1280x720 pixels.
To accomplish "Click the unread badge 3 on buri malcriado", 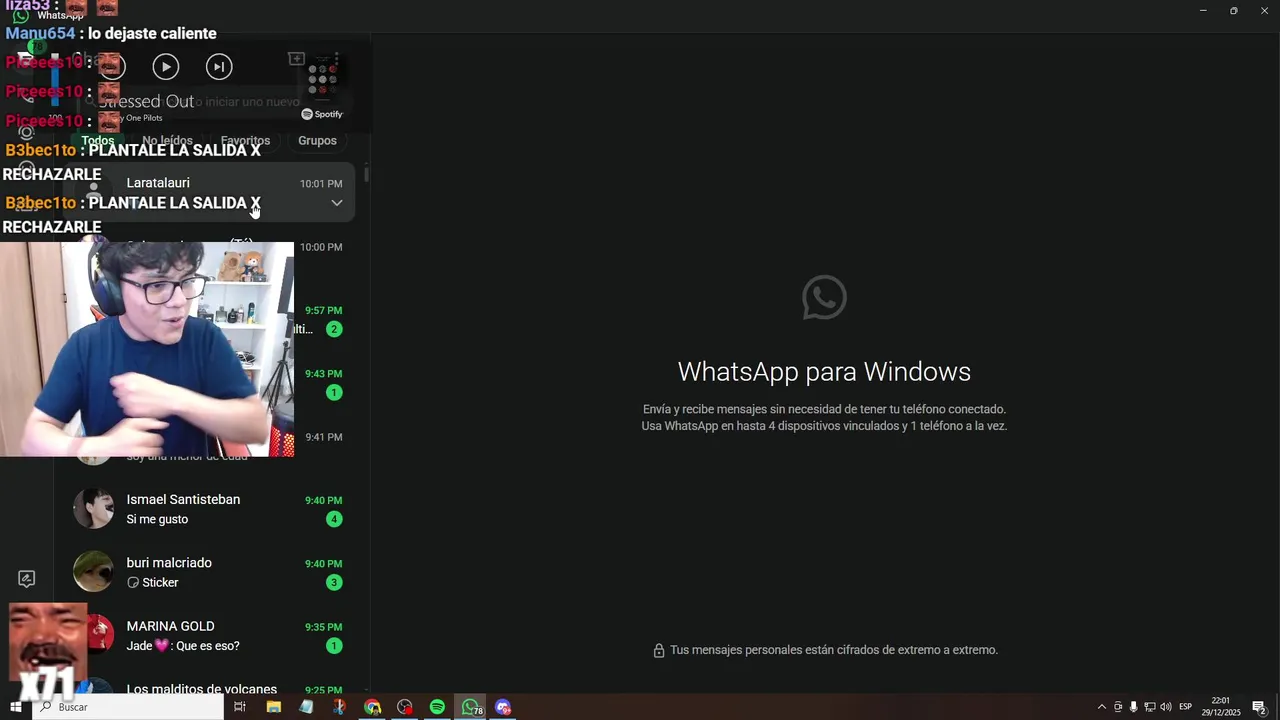I will [x=334, y=582].
